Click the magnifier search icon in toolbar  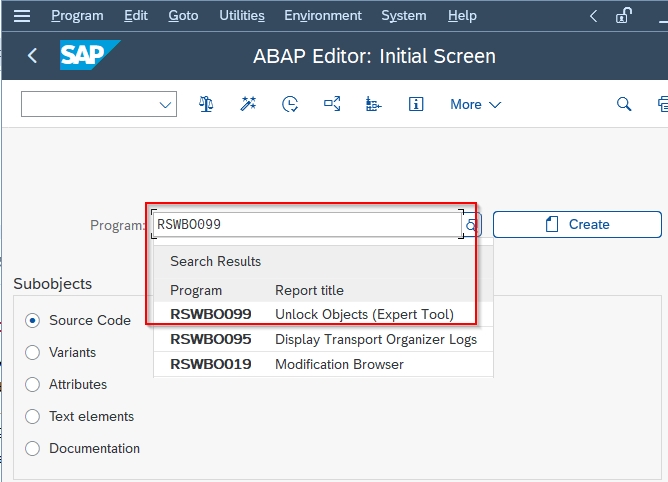coord(624,104)
